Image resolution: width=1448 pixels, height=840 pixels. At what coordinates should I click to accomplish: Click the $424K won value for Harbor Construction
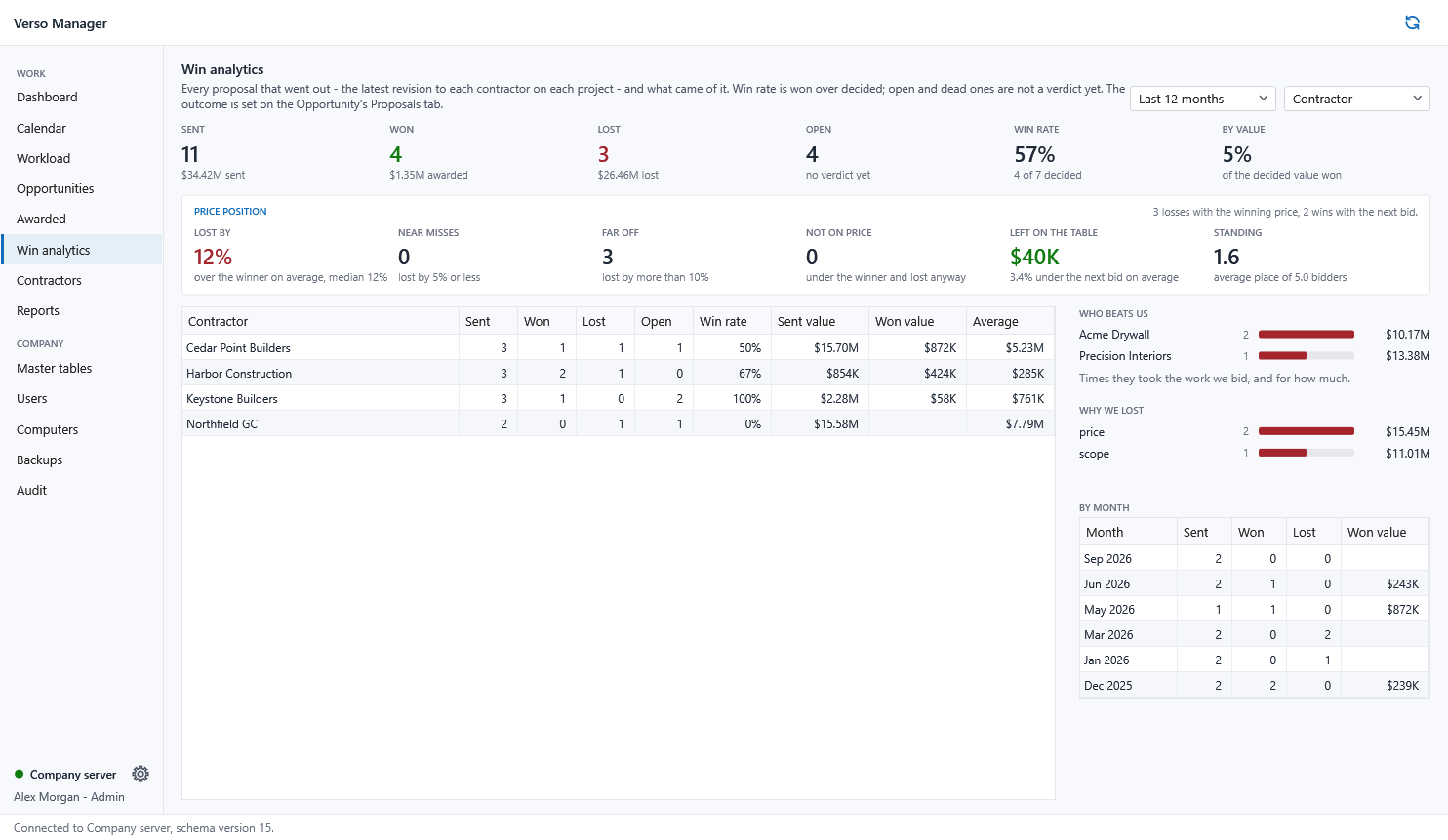[941, 373]
